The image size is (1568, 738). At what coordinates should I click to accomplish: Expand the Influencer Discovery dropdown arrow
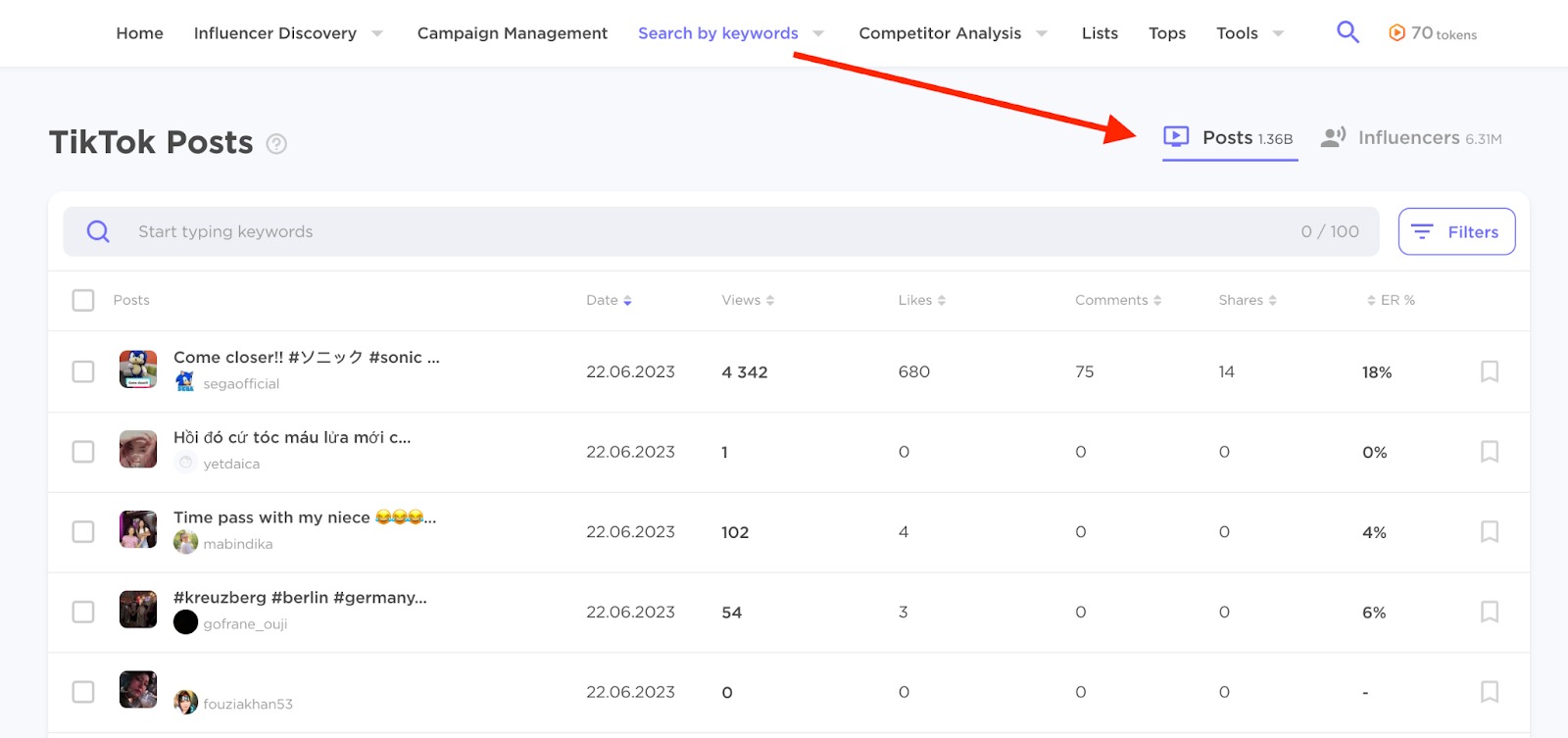tap(377, 34)
